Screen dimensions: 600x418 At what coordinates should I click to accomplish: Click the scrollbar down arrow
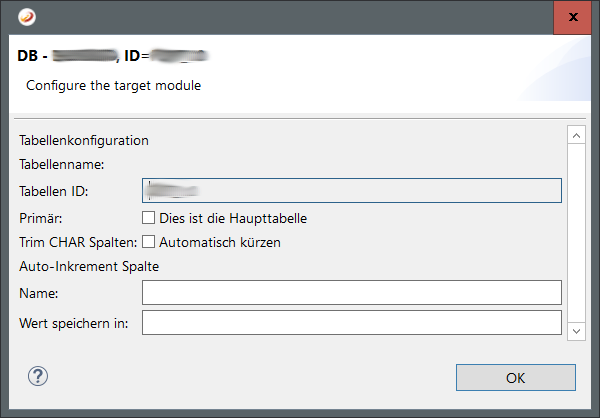(x=575, y=329)
